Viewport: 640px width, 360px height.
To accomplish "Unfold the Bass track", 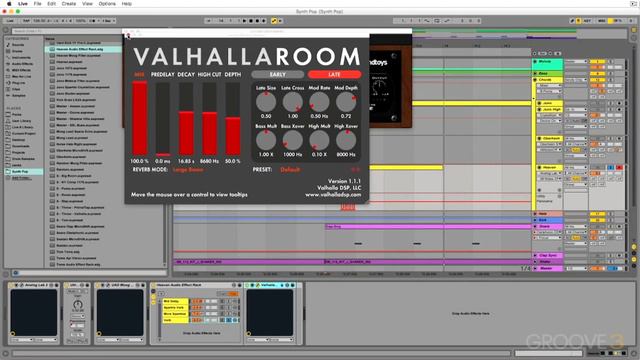I will 535,74.
